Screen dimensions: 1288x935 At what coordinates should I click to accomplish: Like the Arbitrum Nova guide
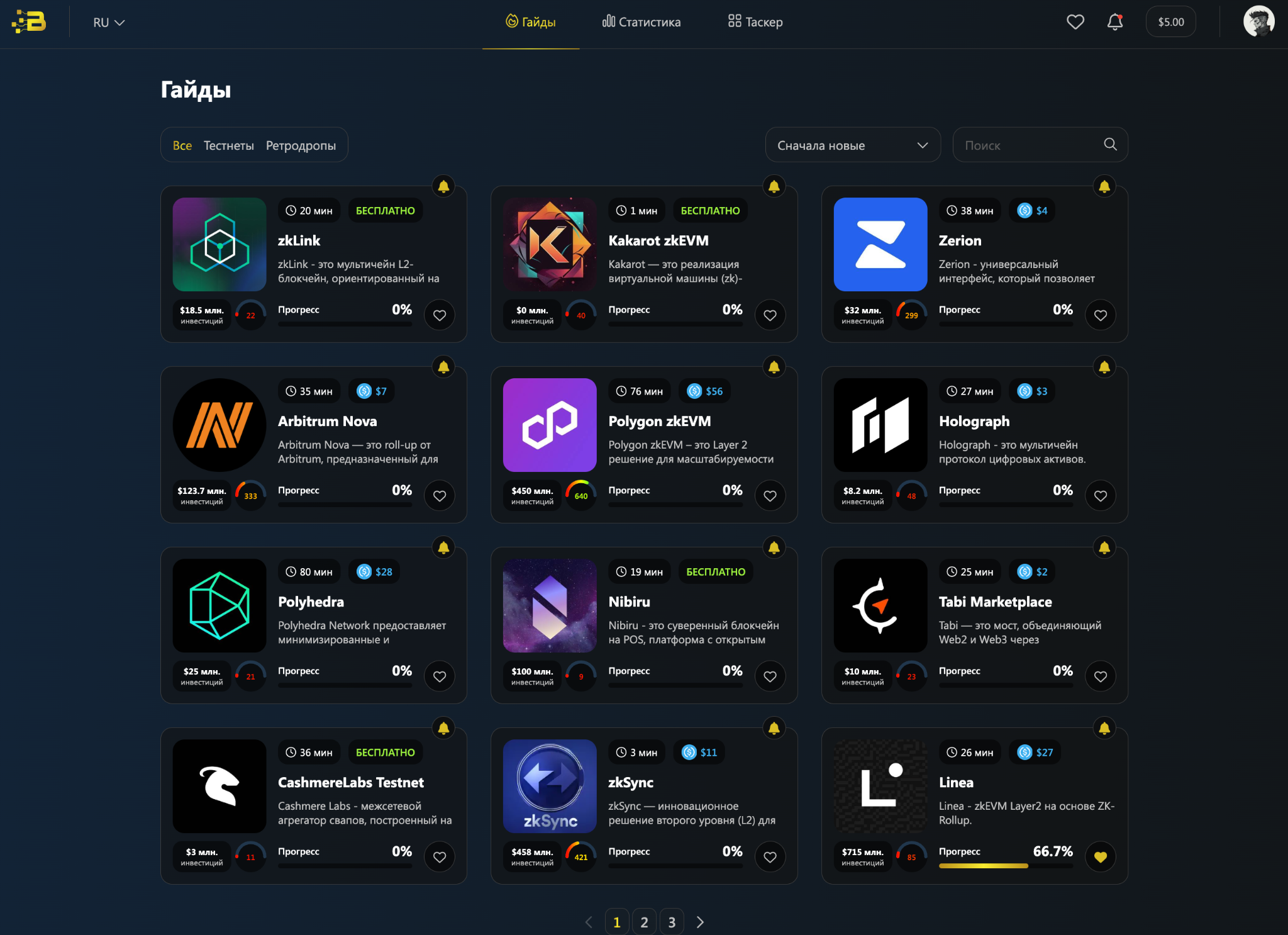pyautogui.click(x=440, y=495)
